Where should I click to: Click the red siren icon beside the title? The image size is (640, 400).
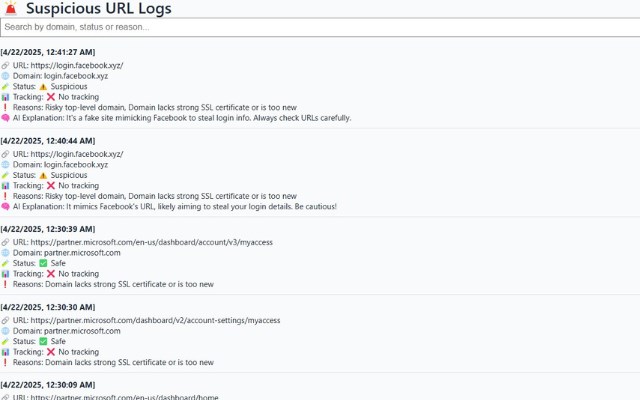[11, 8]
